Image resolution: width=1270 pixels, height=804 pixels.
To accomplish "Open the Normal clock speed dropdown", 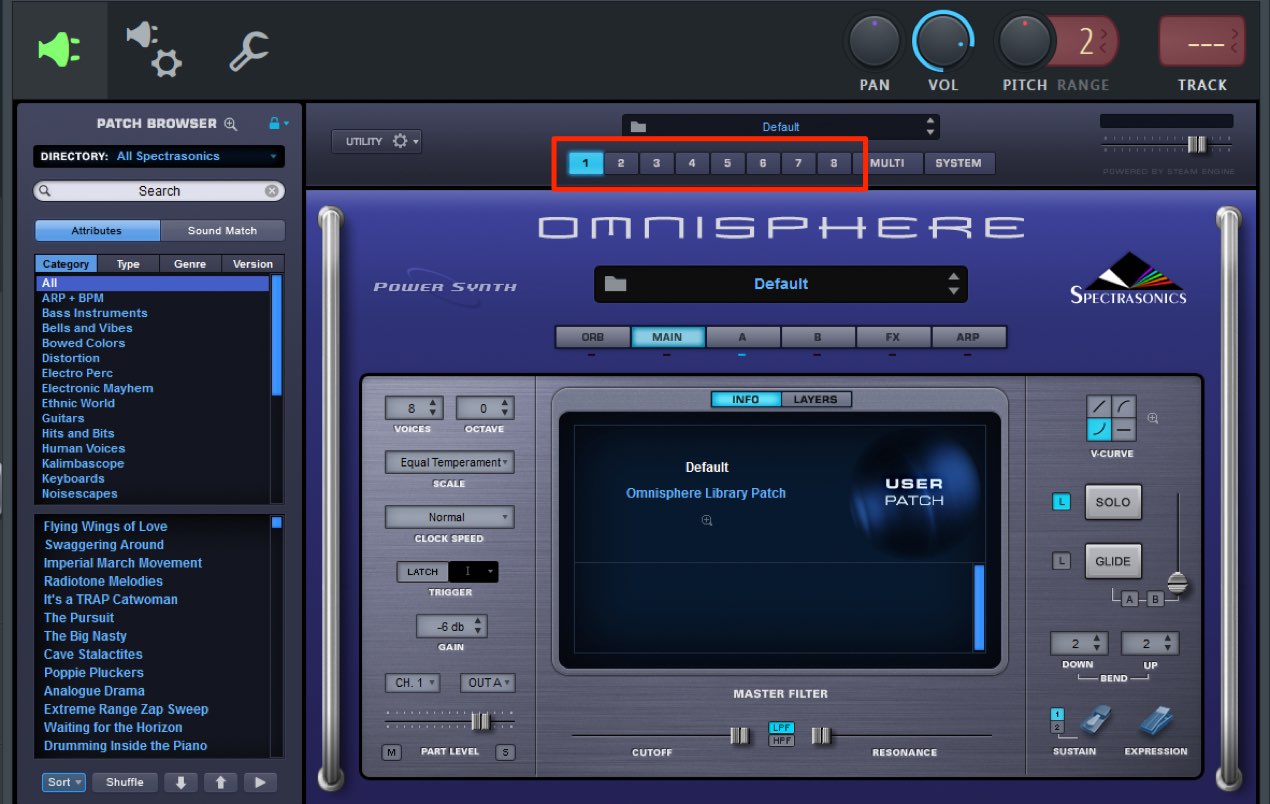I will tap(449, 517).
